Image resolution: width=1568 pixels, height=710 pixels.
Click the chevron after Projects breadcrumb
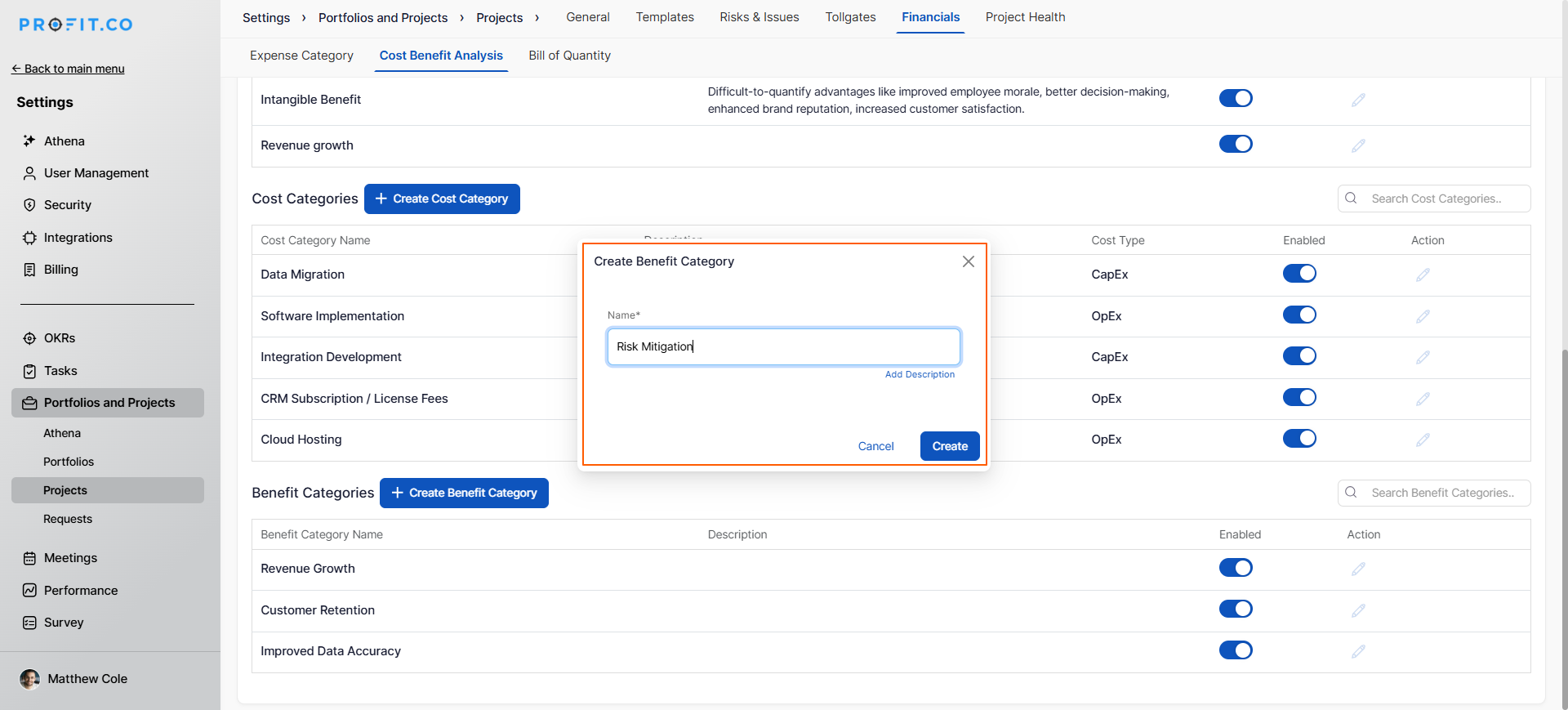click(x=537, y=18)
